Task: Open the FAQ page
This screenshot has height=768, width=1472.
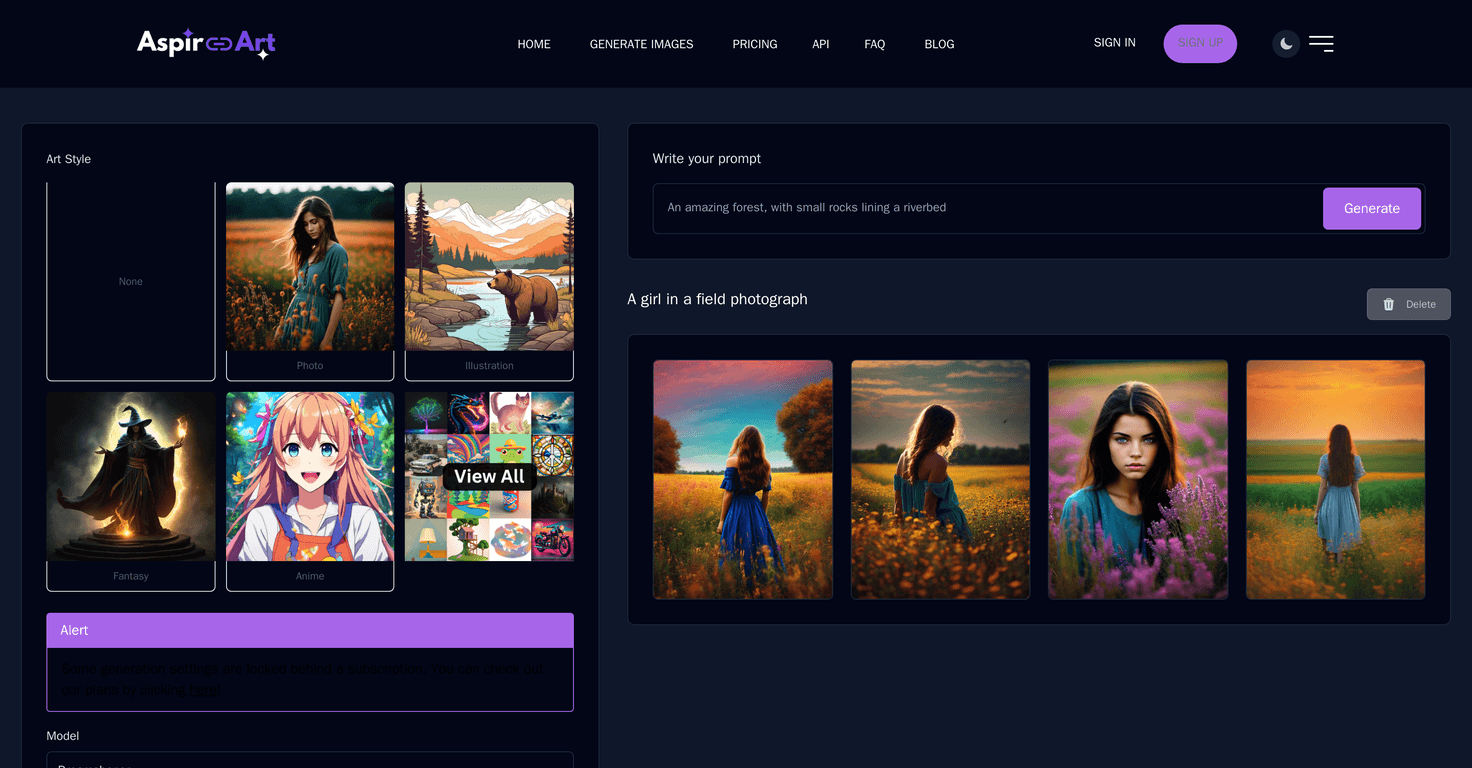Action: click(x=874, y=44)
